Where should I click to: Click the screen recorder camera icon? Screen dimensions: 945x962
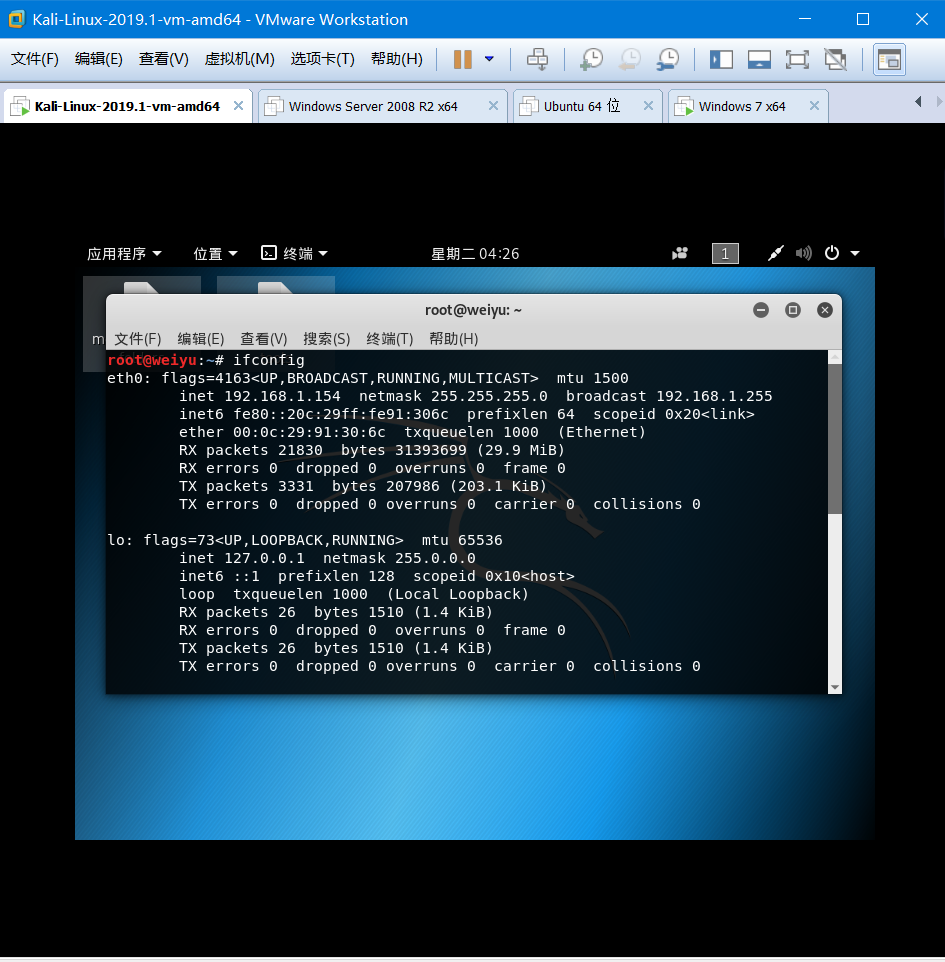(680, 253)
